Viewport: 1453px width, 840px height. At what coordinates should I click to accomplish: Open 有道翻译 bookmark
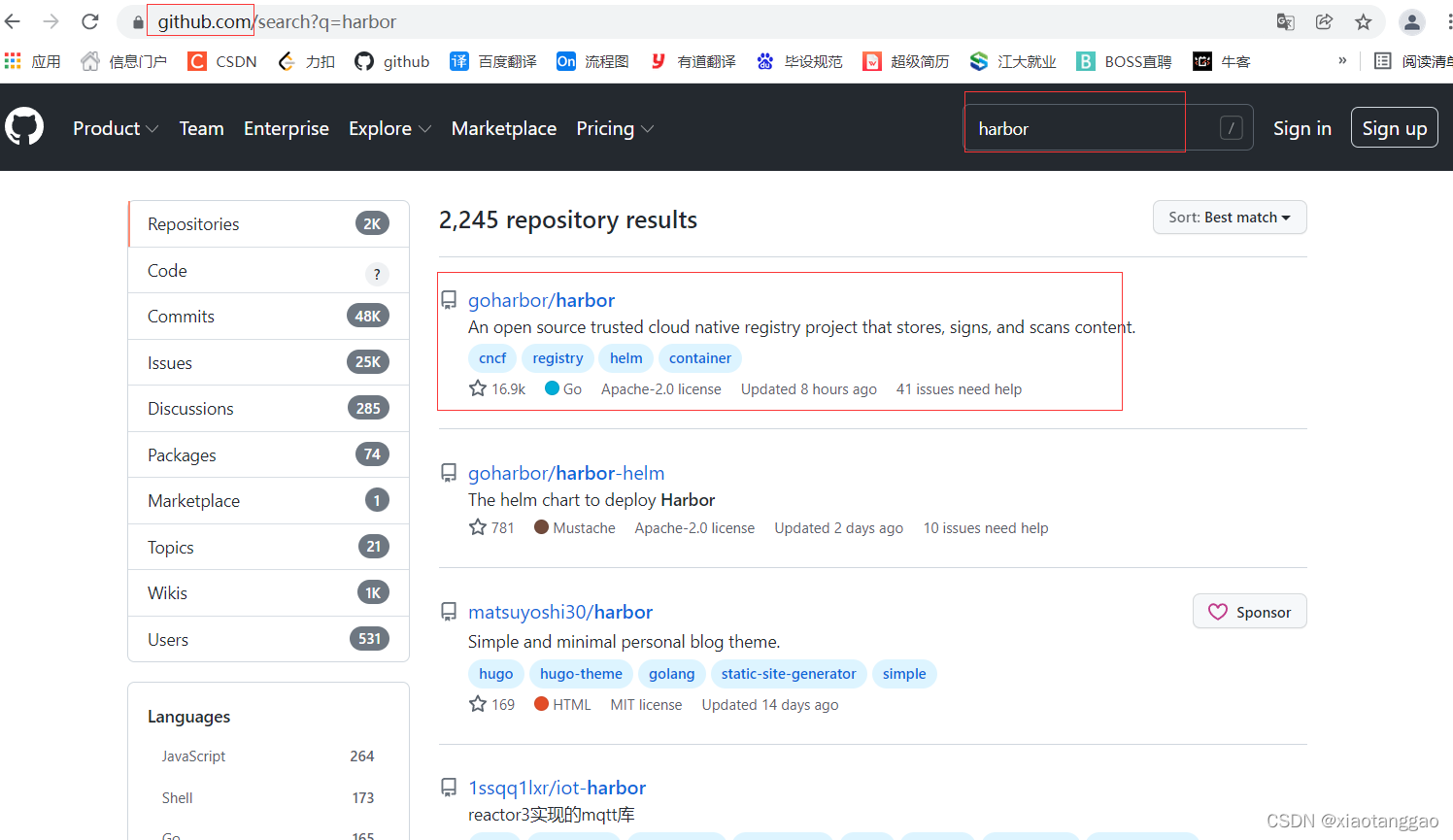(x=693, y=61)
